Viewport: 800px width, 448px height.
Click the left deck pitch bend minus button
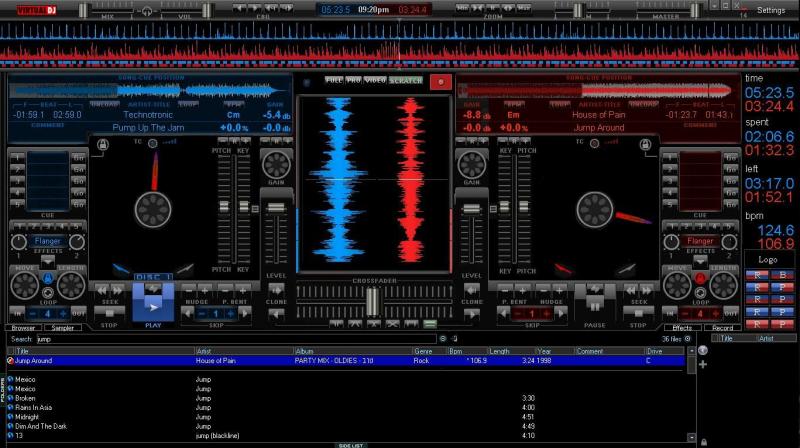click(x=226, y=290)
